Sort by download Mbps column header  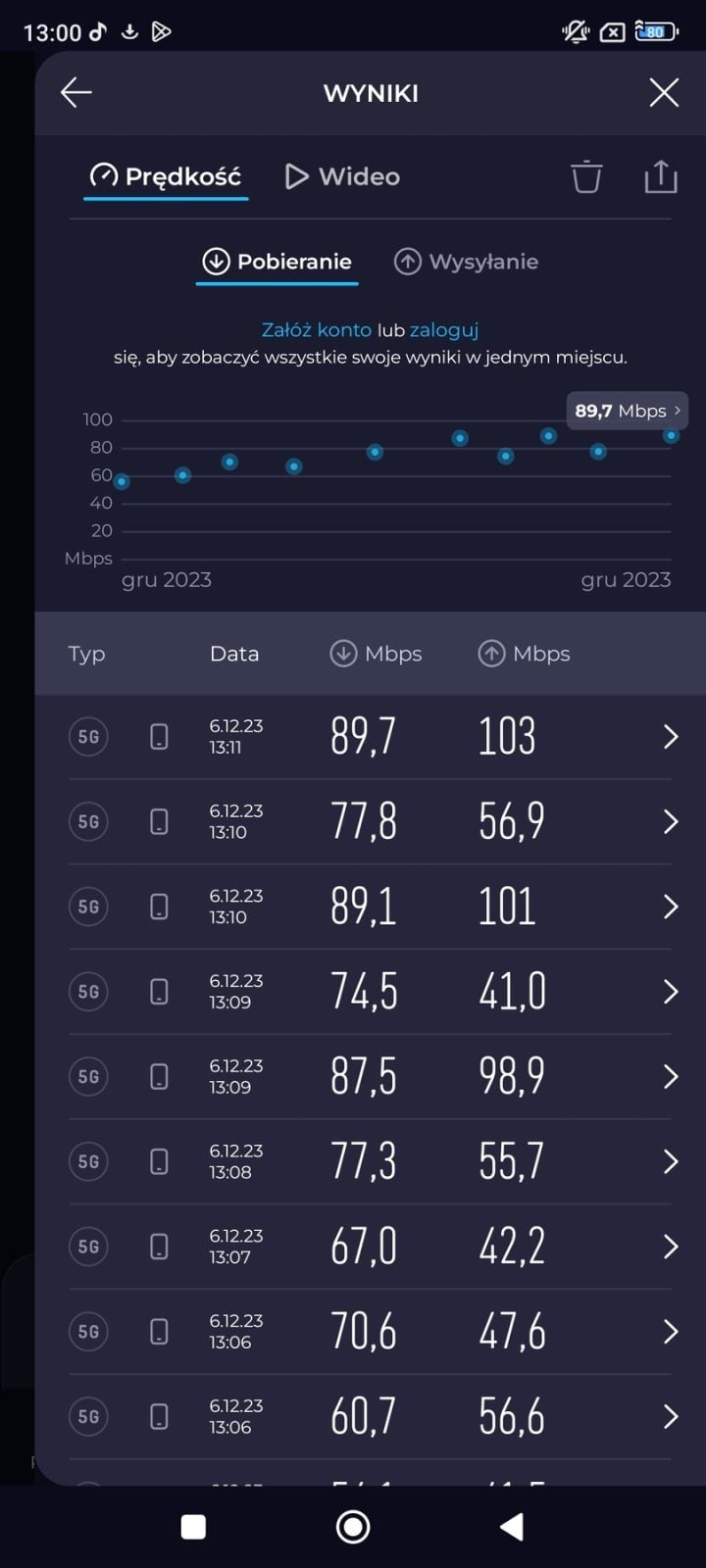click(377, 654)
